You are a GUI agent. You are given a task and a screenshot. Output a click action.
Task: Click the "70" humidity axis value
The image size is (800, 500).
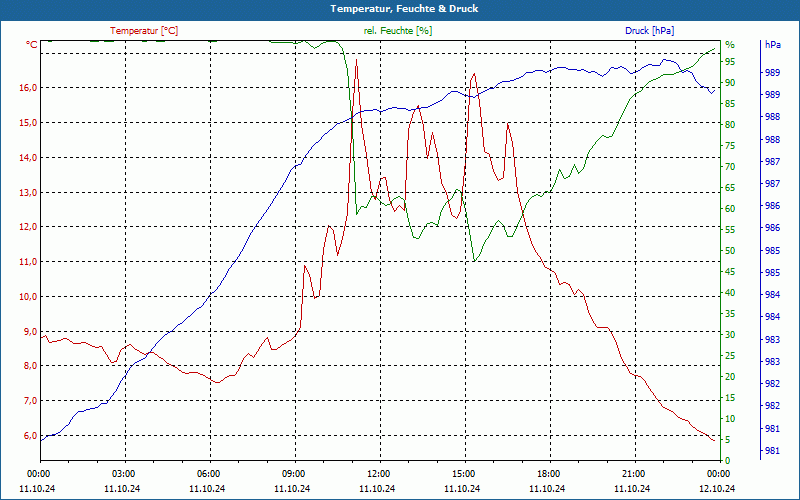click(x=730, y=167)
